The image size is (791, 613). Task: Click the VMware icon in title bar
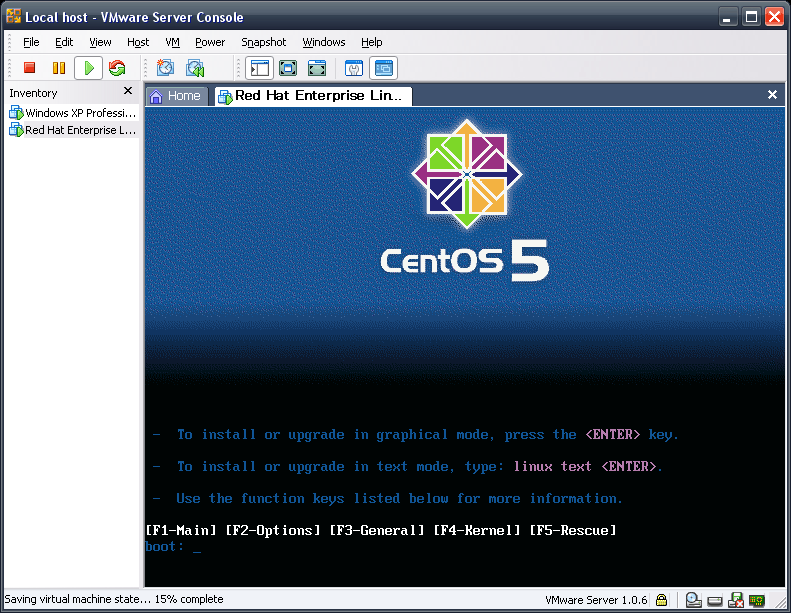pos(14,16)
